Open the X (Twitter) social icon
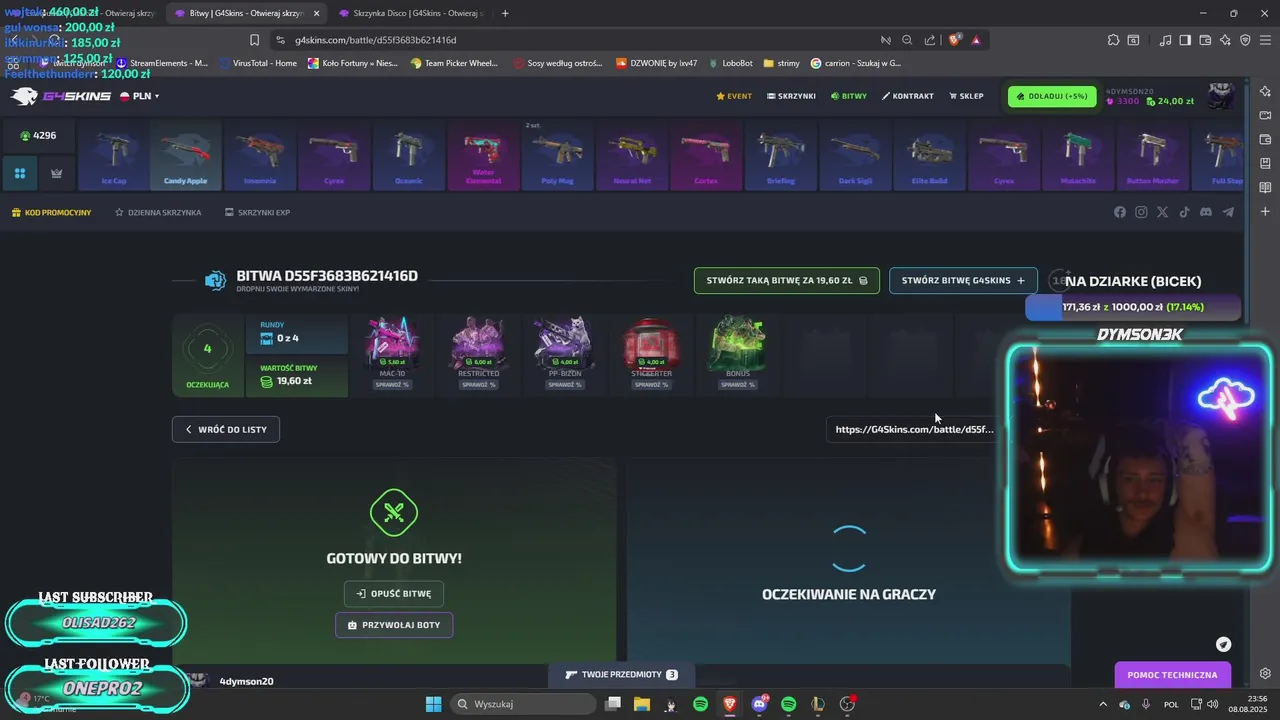Viewport: 1280px width, 720px height. [1162, 212]
